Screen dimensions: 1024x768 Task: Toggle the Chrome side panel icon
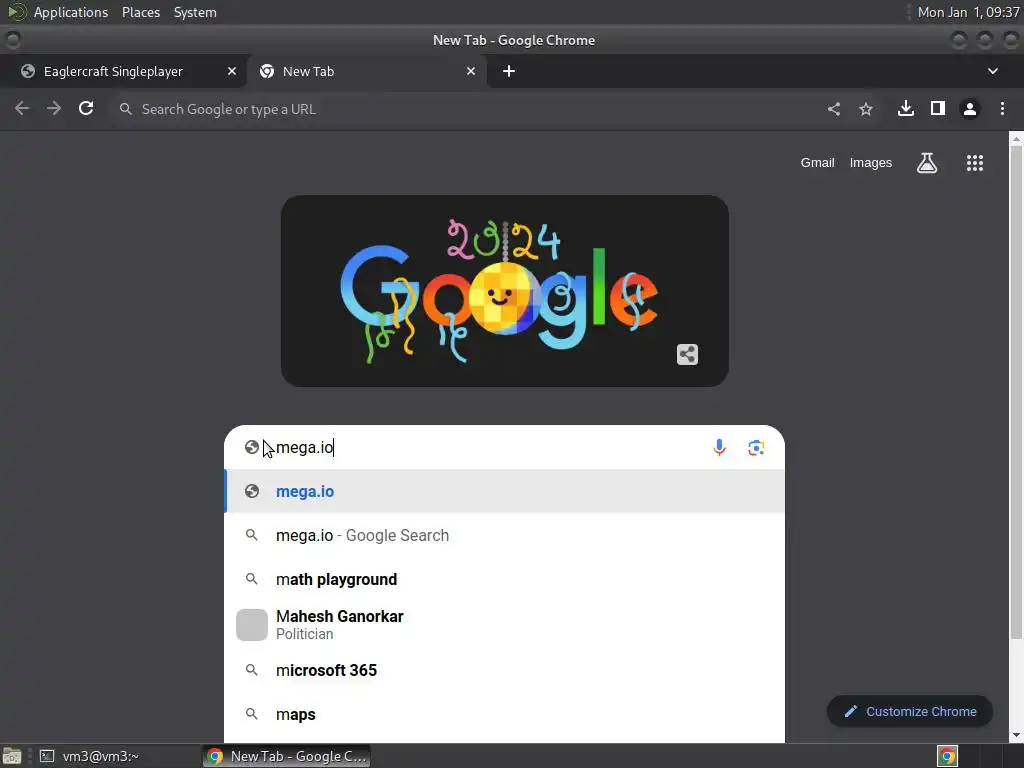point(938,108)
